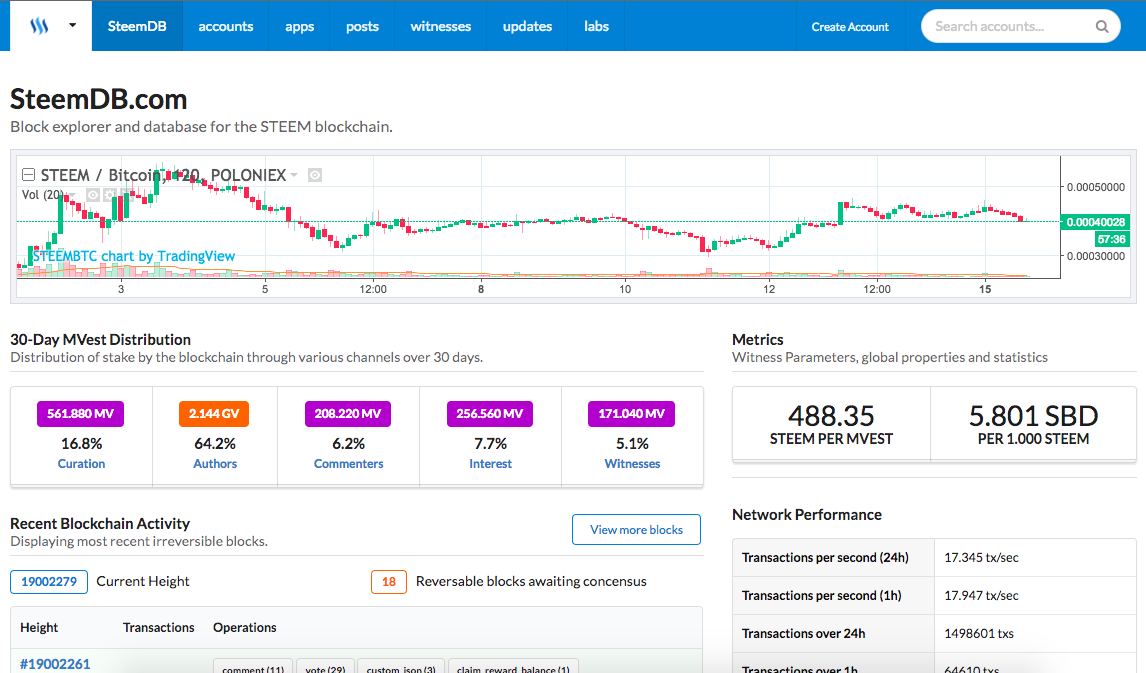Open the Witnesses distribution link

[632, 464]
